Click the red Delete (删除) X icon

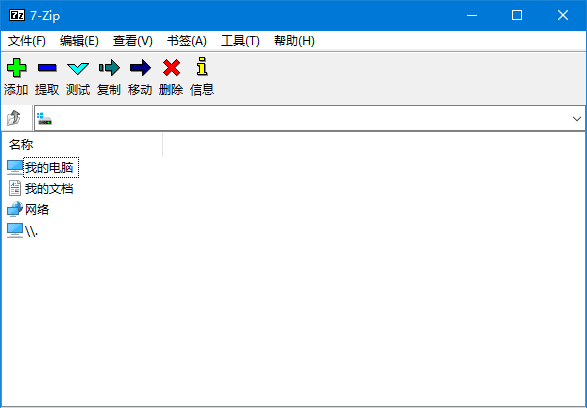[171, 68]
